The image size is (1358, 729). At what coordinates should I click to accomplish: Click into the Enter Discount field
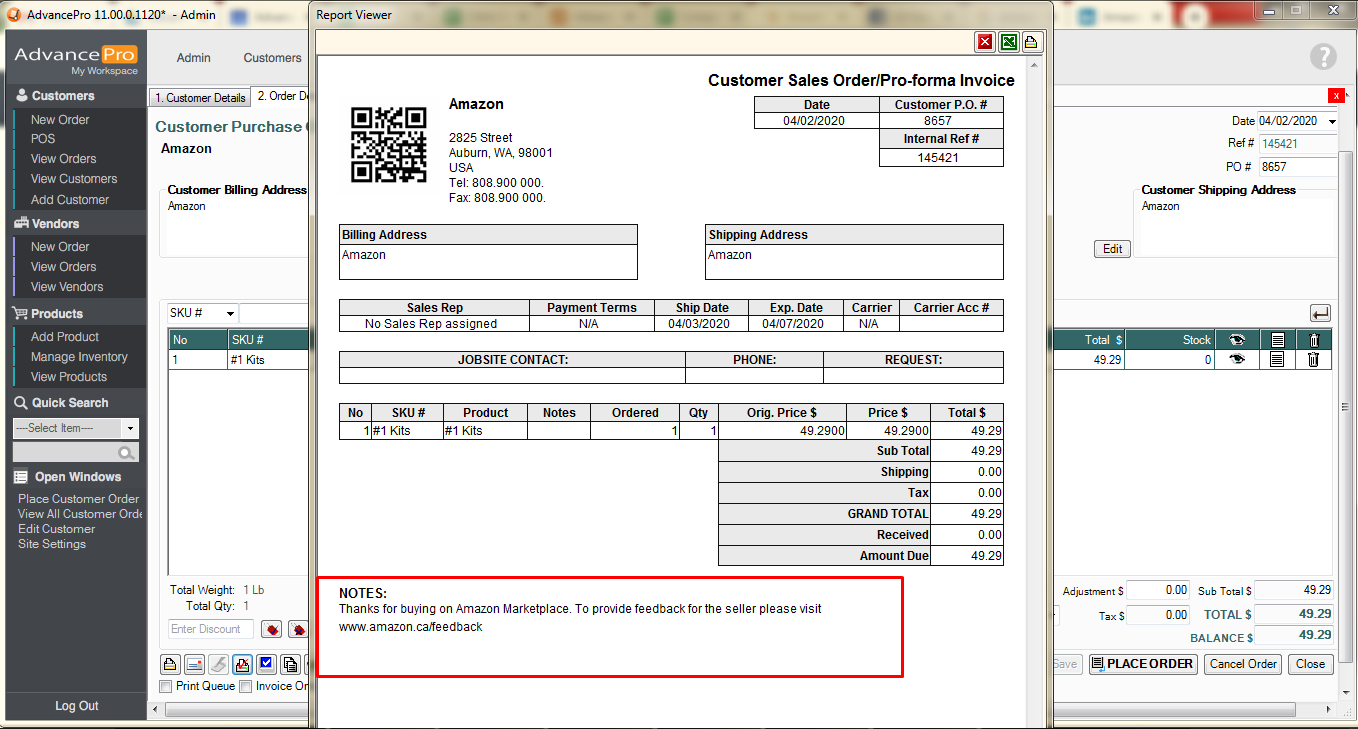coord(211,629)
